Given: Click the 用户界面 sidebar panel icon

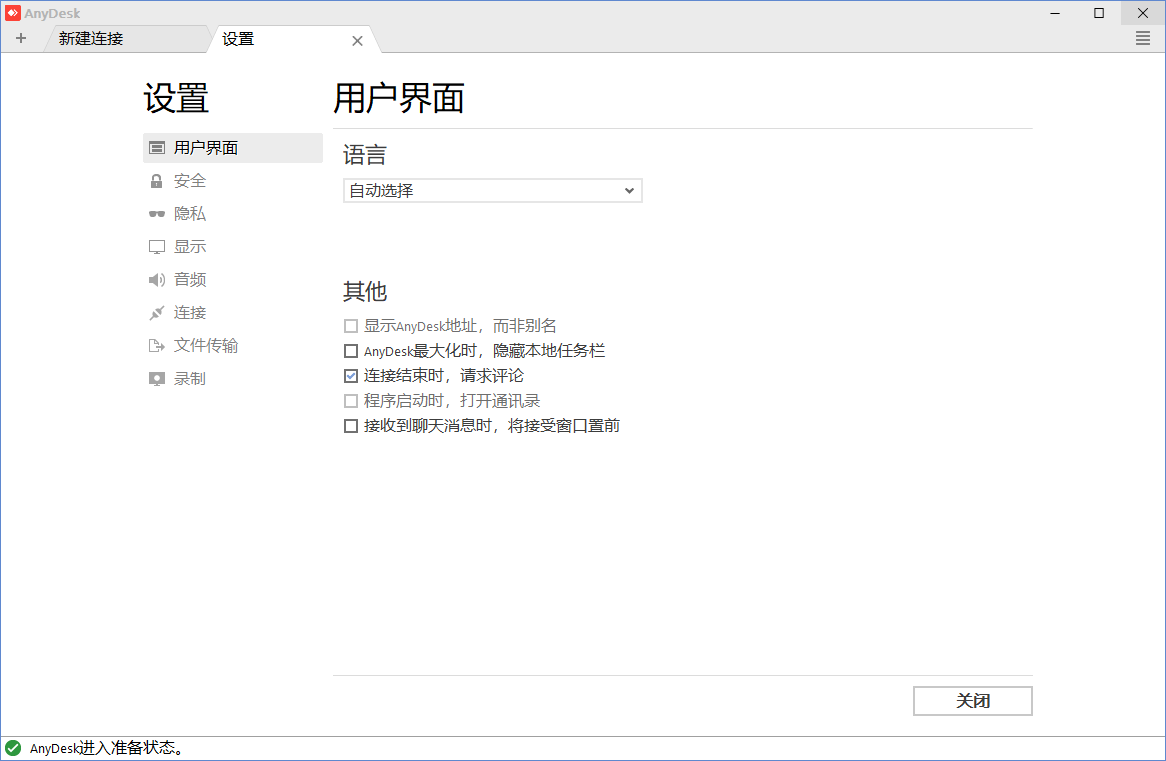Looking at the screenshot, I should [x=157, y=148].
